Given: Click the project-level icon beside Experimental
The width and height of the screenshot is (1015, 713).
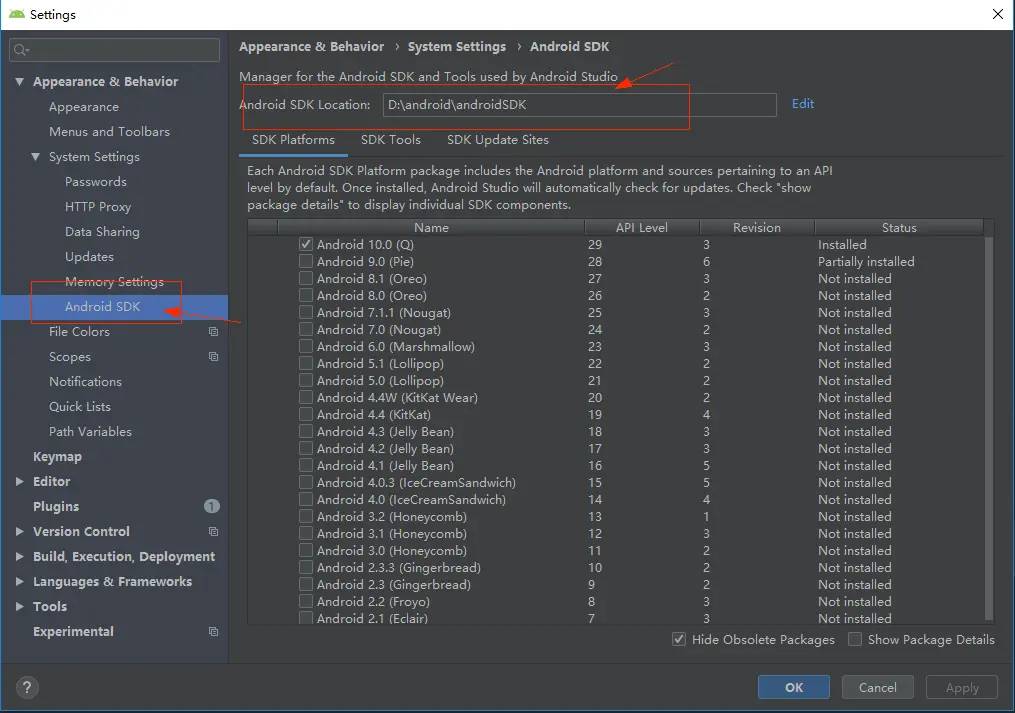Looking at the screenshot, I should [x=213, y=631].
